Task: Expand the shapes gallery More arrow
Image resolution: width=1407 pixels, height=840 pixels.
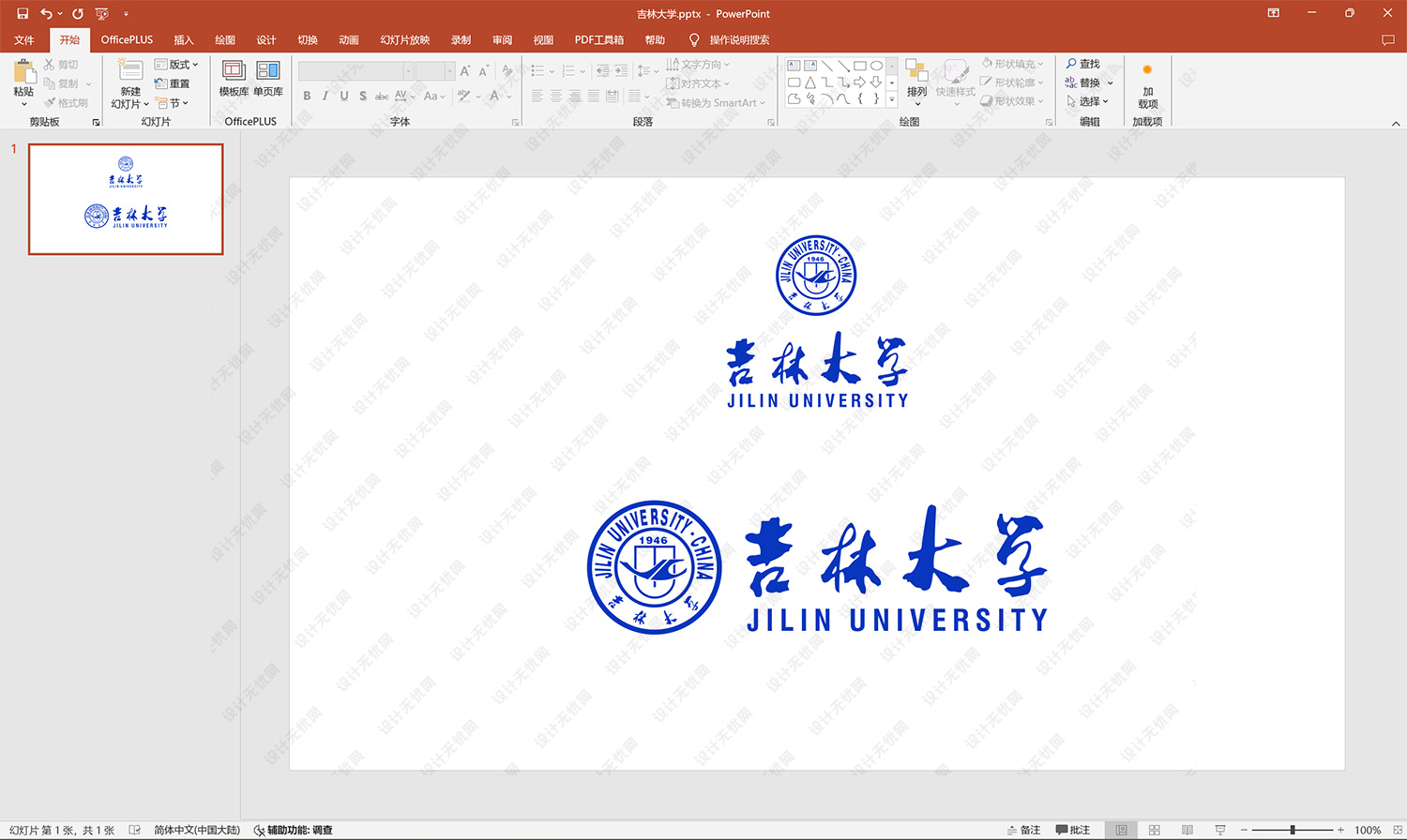Action: 892,99
